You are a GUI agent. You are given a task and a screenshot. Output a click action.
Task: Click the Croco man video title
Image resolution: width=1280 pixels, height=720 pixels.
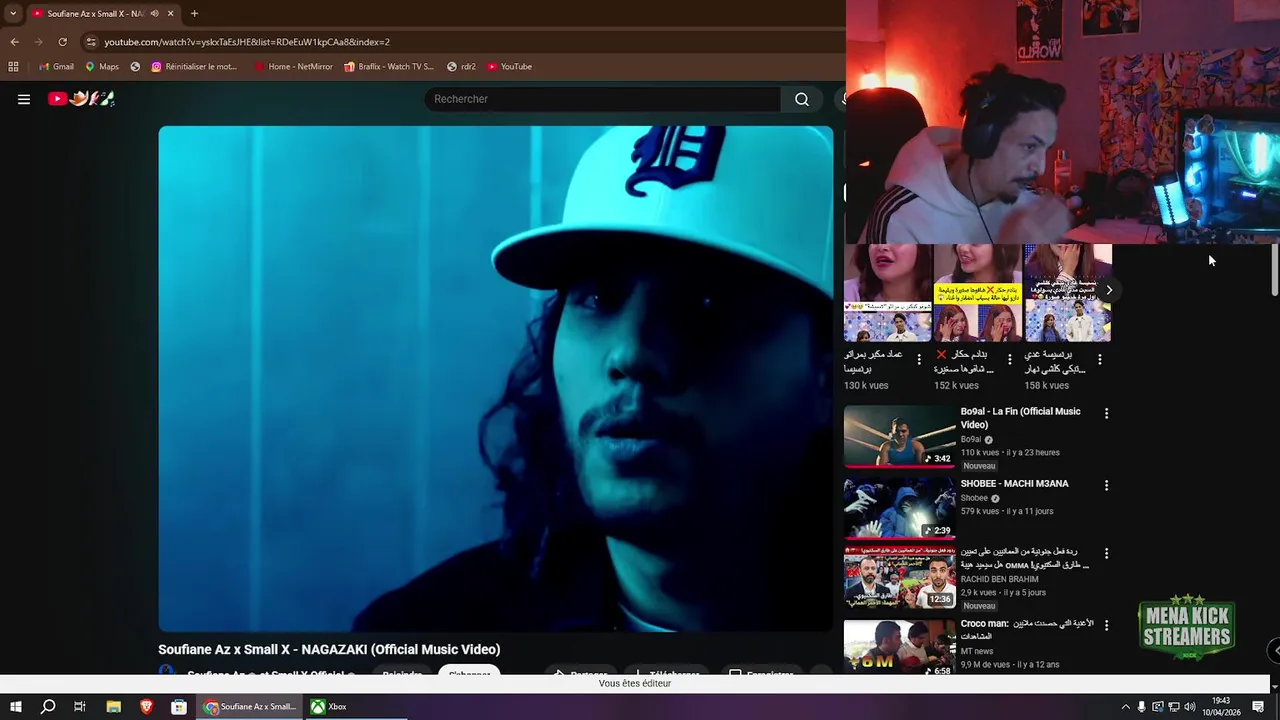click(1027, 630)
